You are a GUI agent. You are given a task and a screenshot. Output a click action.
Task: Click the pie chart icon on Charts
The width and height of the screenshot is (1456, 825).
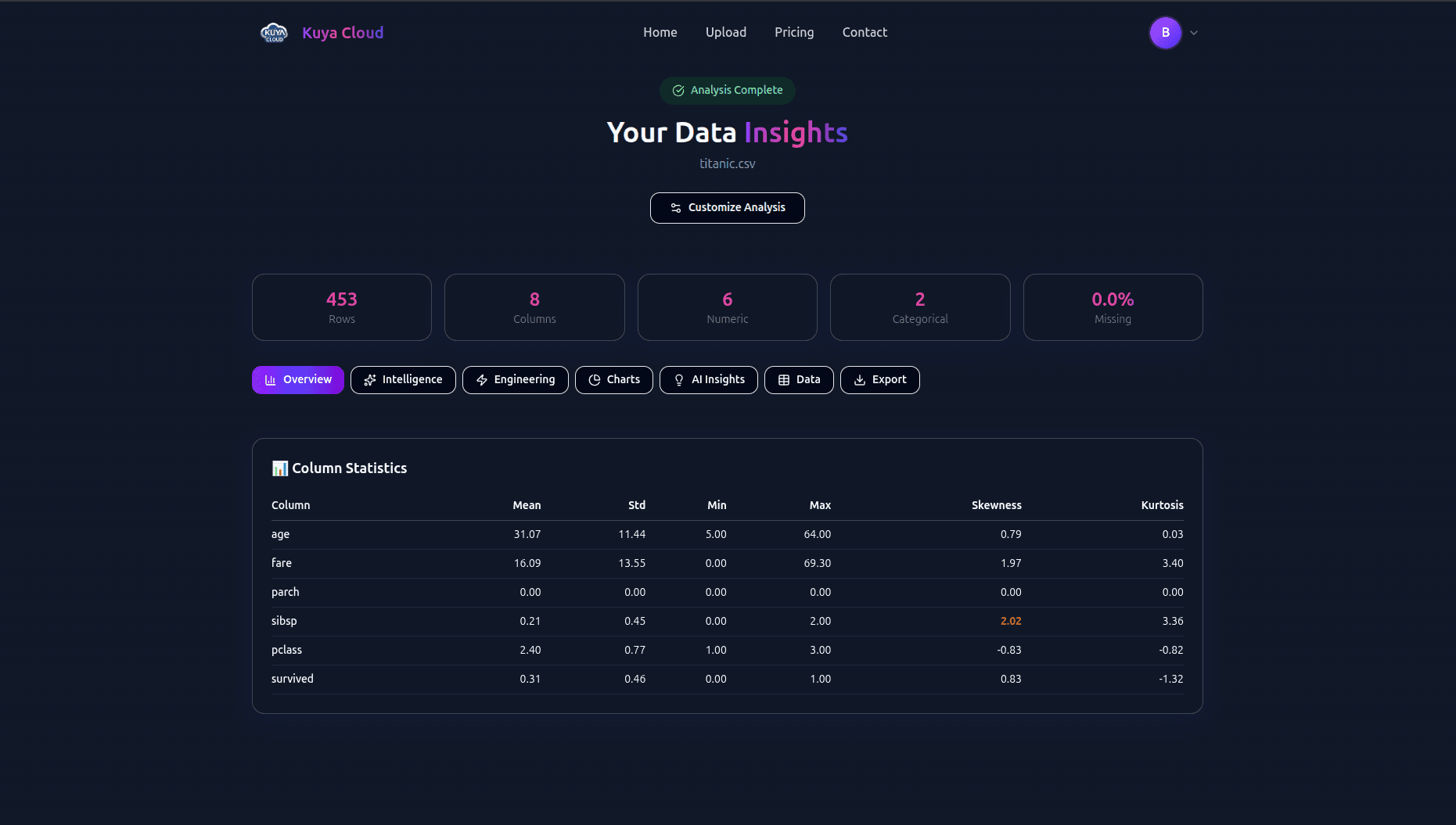pos(595,380)
